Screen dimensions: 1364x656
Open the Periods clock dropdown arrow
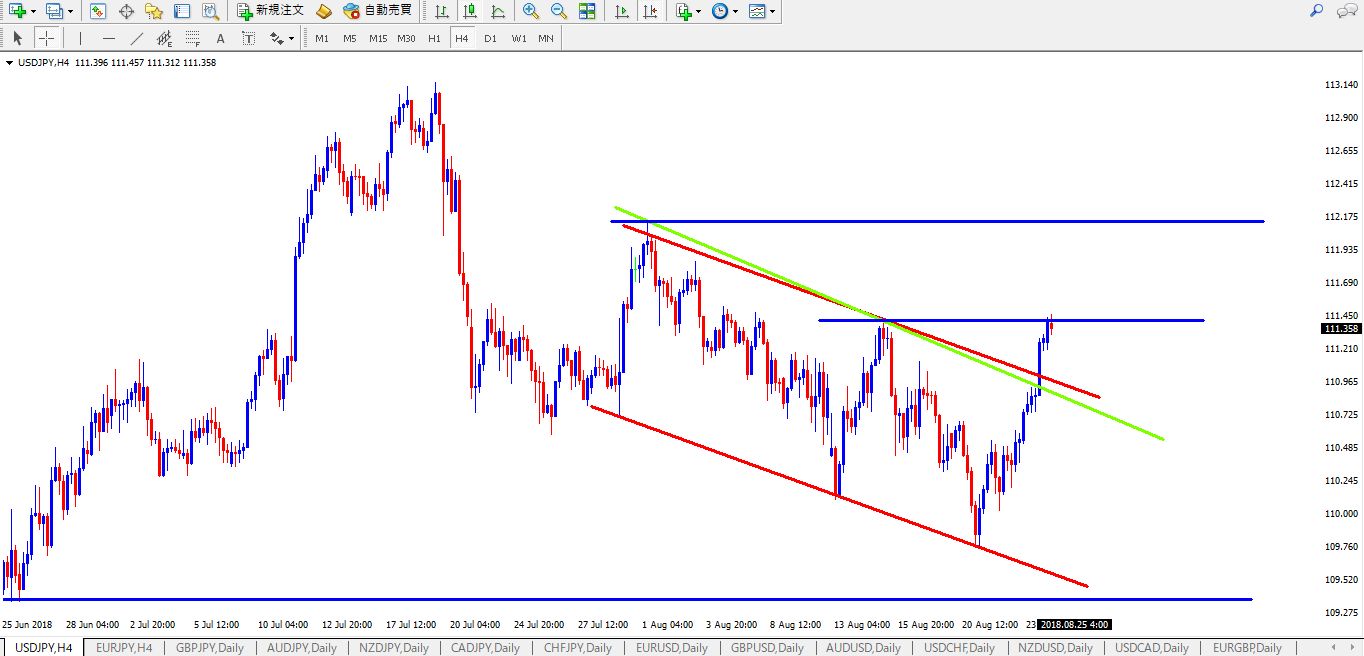(736, 11)
